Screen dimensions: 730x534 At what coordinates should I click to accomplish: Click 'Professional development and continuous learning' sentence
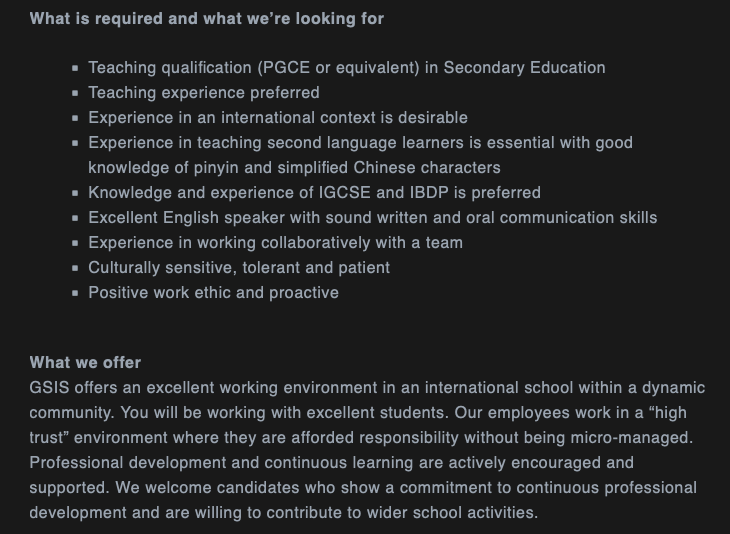[x=331, y=463]
